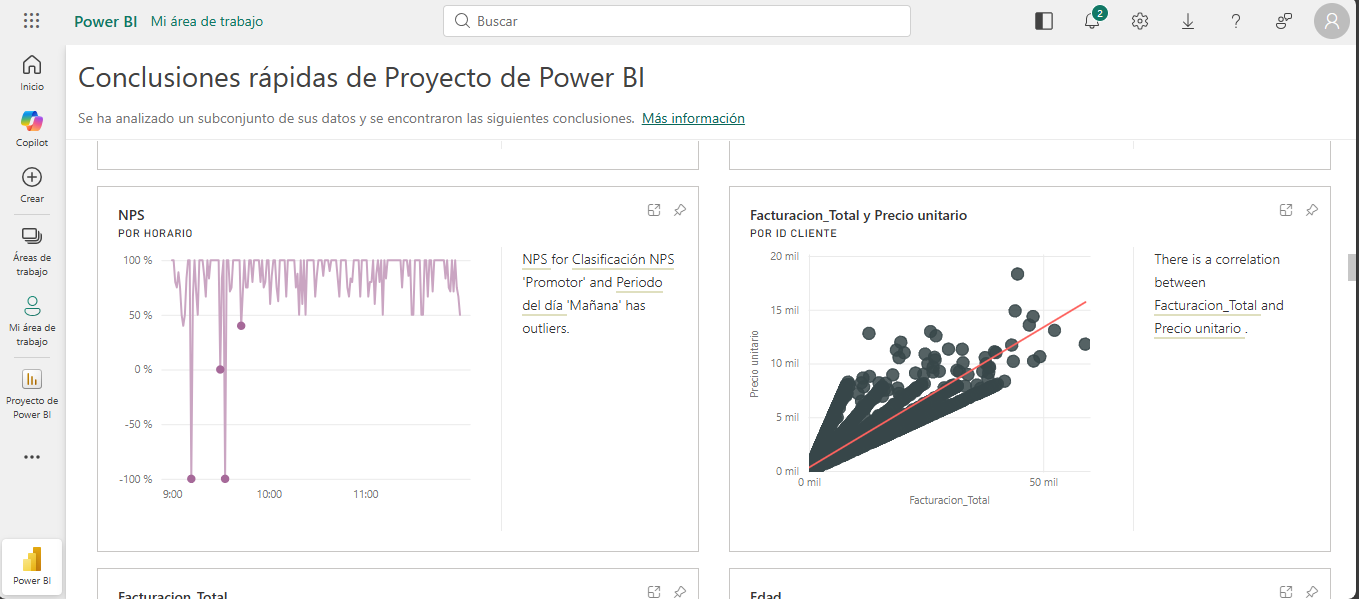Pin the Facturacion_Total y Precio unitario visual

click(x=1312, y=210)
